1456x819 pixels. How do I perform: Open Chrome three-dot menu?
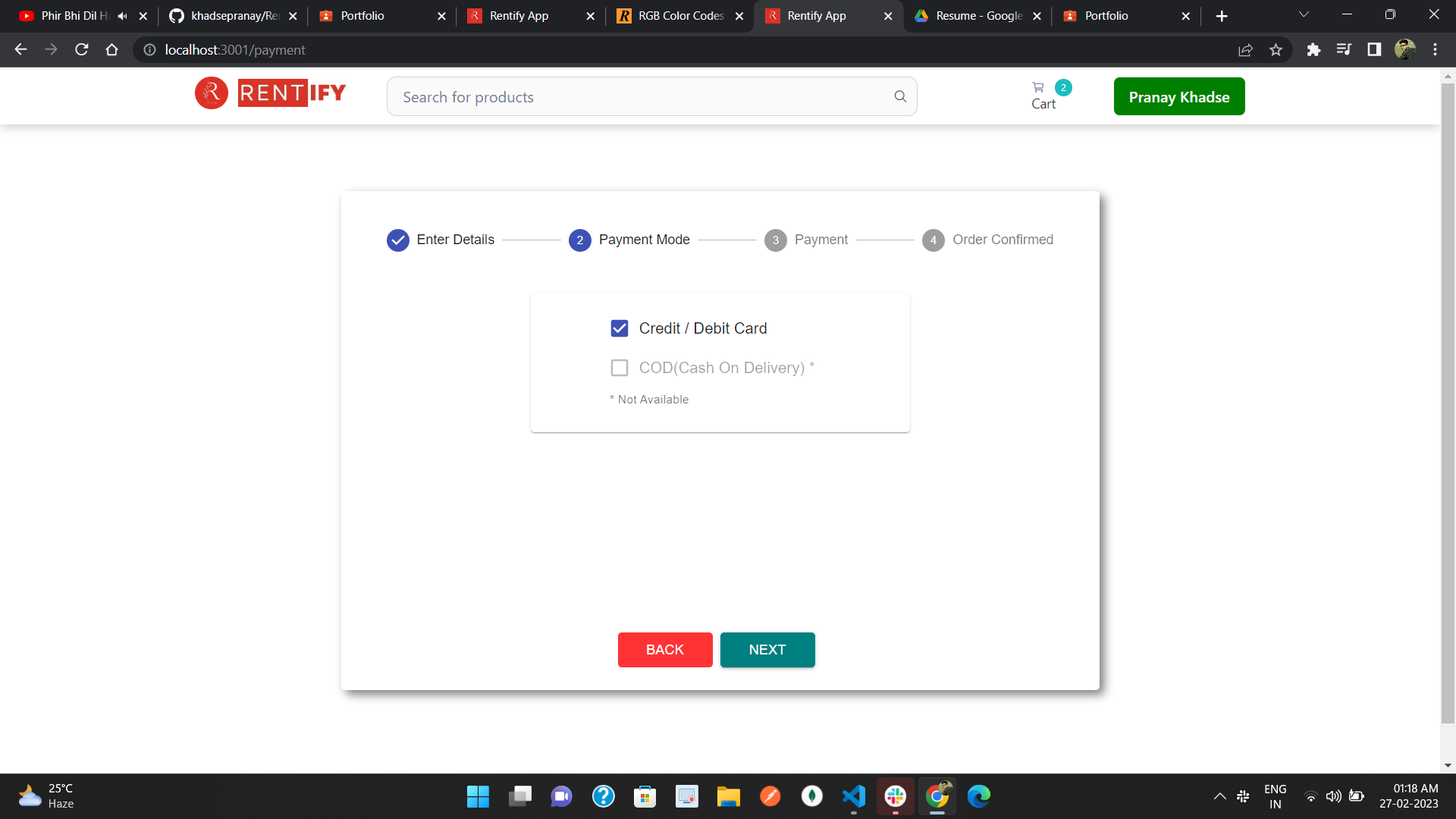1435,50
